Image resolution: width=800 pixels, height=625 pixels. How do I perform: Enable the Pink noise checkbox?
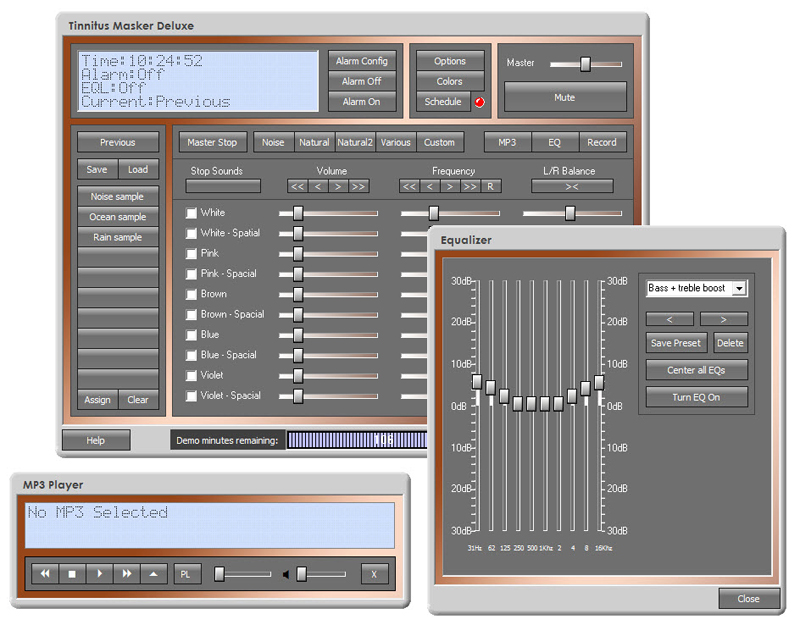[x=191, y=254]
